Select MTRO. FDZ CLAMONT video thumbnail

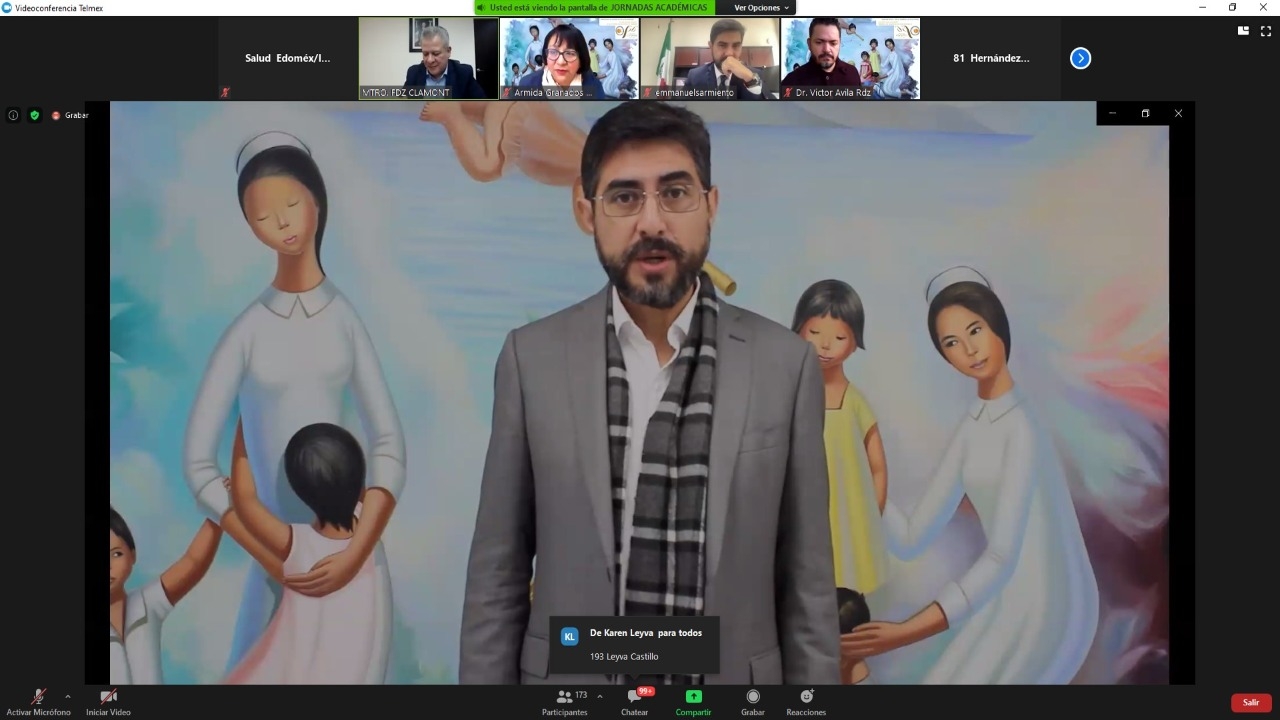429,58
